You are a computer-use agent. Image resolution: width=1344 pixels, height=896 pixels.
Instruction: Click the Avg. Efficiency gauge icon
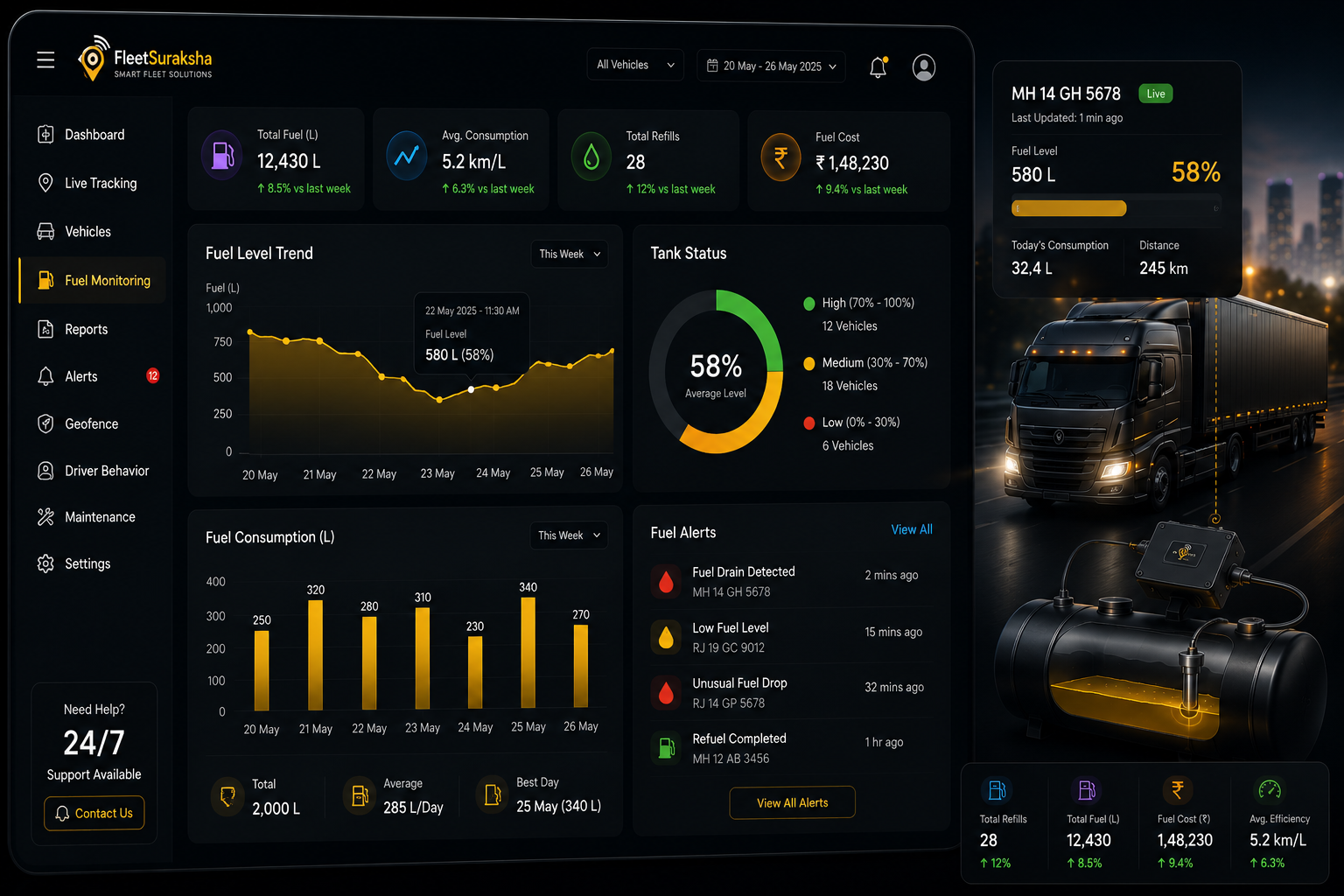click(x=1270, y=790)
